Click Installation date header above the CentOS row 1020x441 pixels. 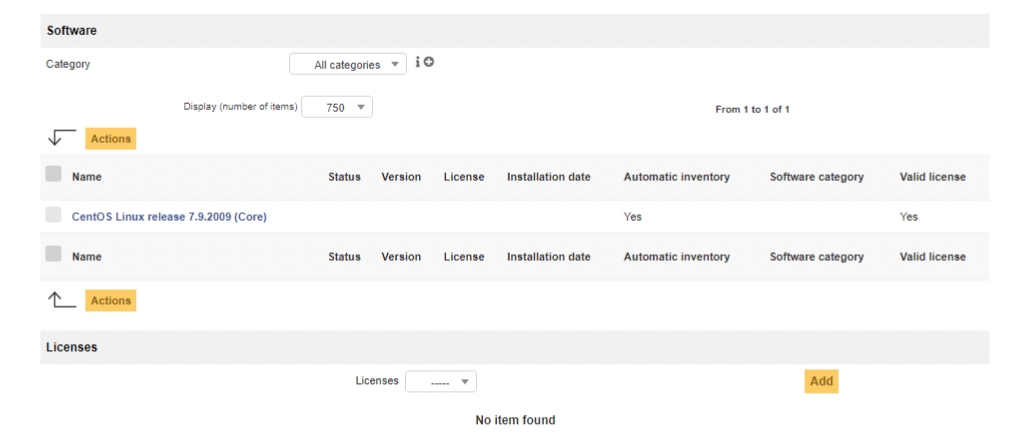(549, 177)
